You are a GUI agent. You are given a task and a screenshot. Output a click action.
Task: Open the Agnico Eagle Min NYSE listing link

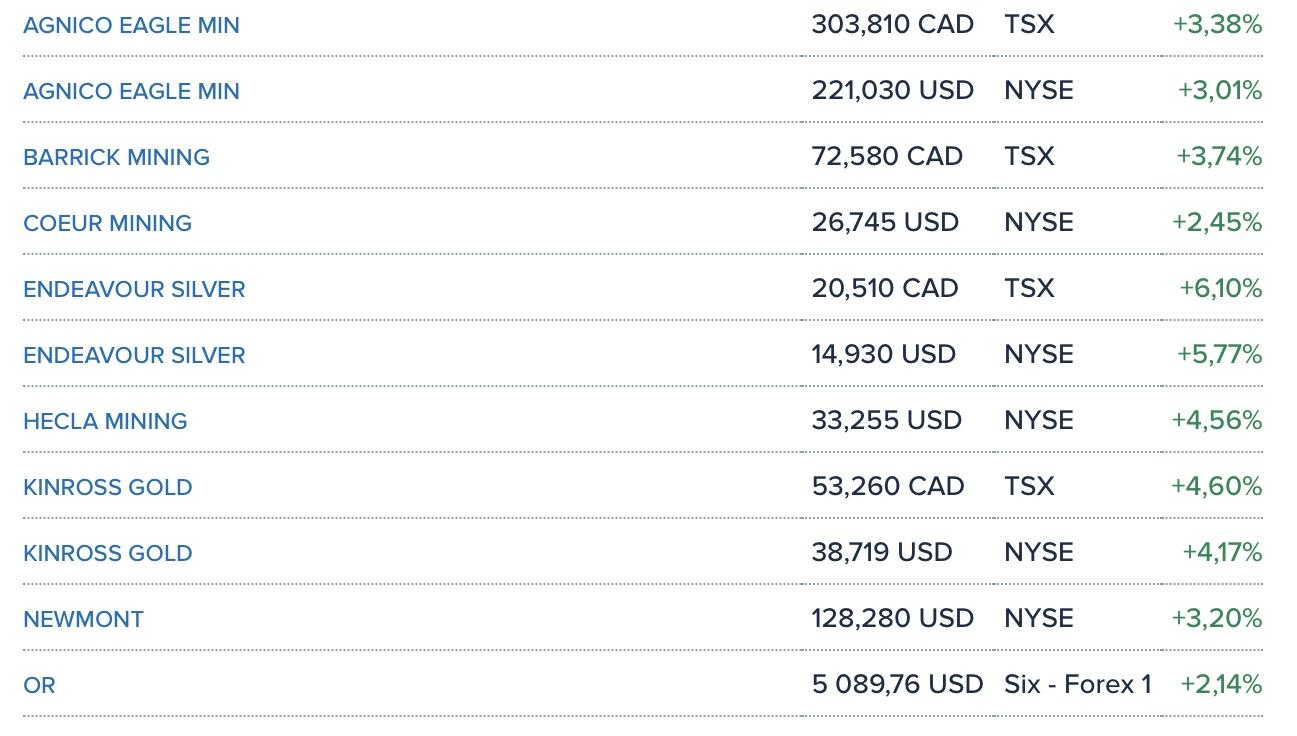click(x=131, y=92)
